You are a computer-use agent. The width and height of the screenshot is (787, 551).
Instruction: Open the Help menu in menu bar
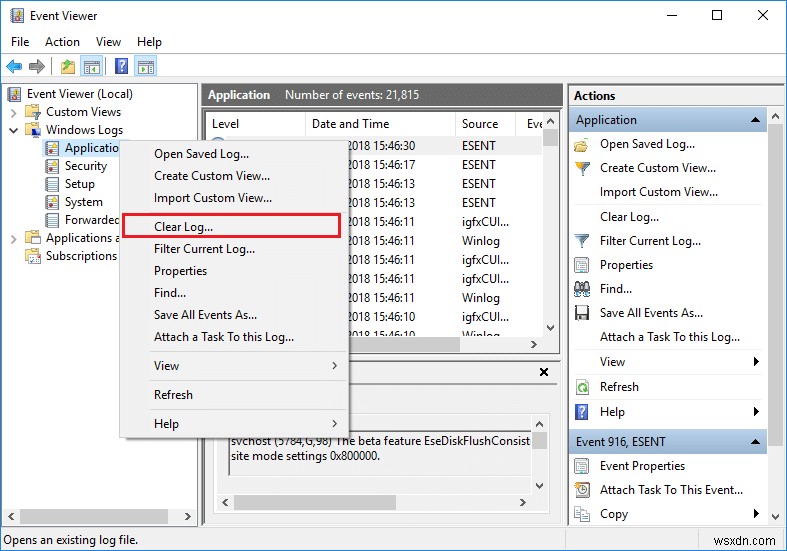pos(149,42)
